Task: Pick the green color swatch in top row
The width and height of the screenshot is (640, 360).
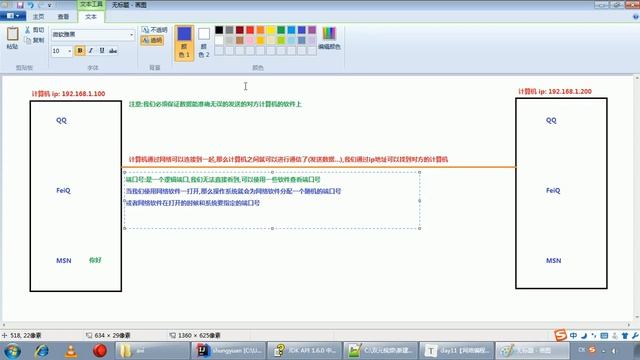Action: (x=281, y=30)
